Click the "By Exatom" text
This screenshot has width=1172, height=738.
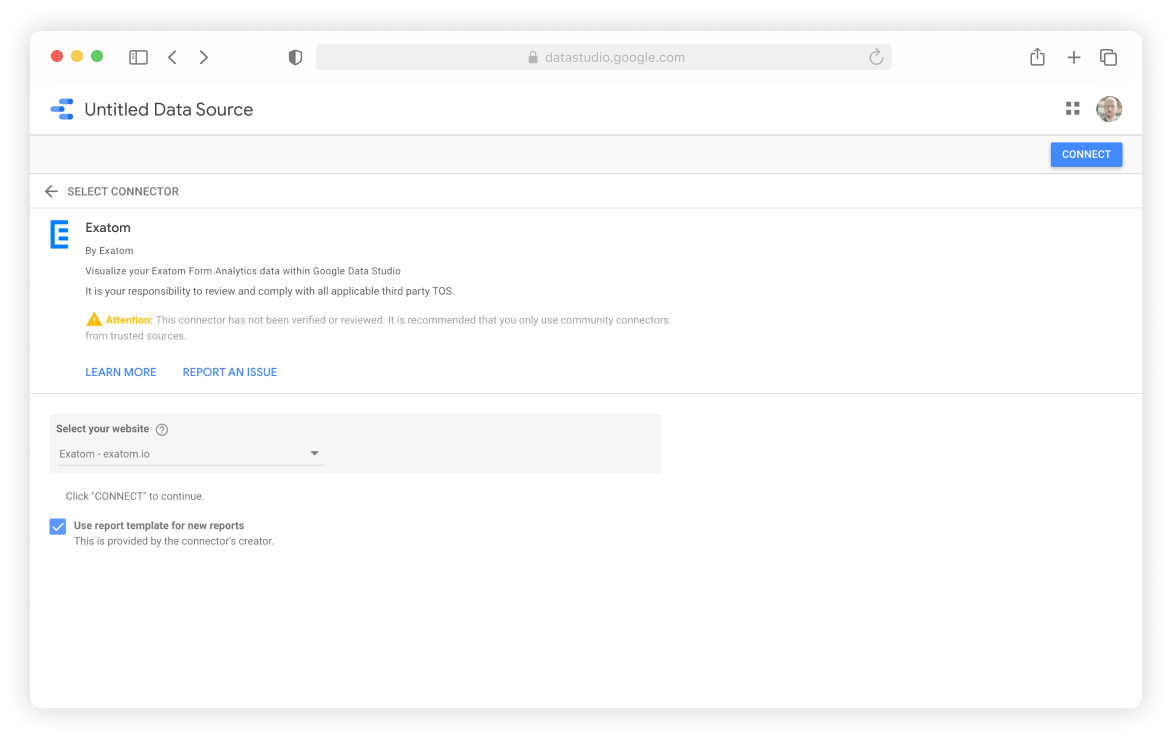tap(109, 250)
